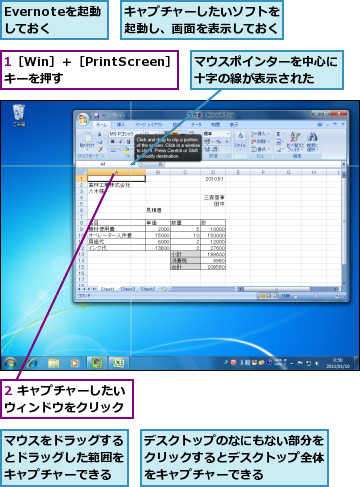Click the 100% zoom level button
This screenshot has width=360, height=487.
pyautogui.click(x=286, y=296)
